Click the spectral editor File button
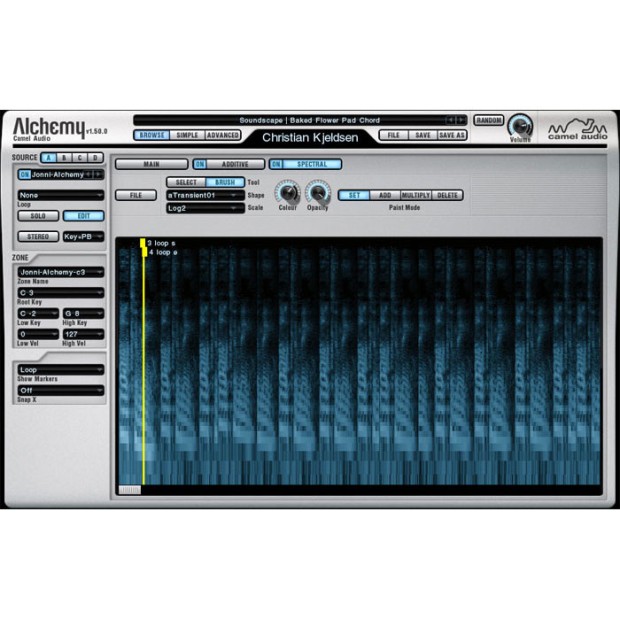620x620 pixels. pos(136,195)
